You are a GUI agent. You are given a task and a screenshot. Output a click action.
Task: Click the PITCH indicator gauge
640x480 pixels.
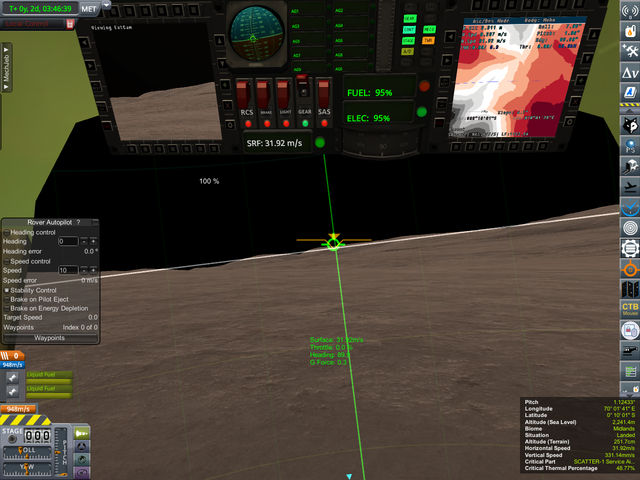[61, 452]
